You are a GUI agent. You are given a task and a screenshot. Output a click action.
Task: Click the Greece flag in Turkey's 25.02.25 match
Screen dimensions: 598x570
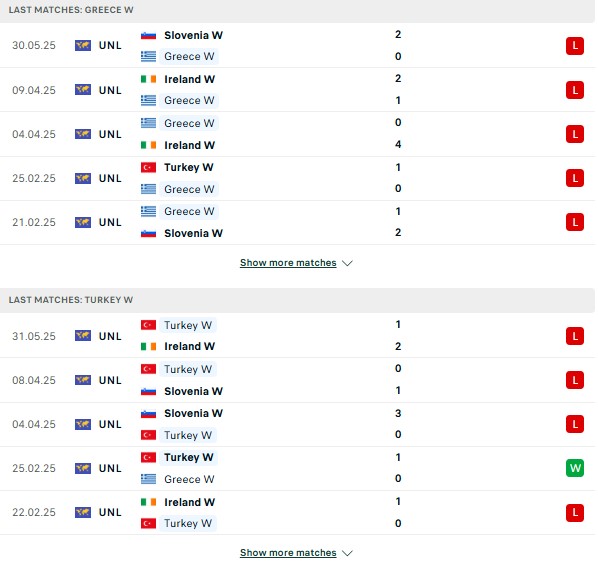click(148, 479)
